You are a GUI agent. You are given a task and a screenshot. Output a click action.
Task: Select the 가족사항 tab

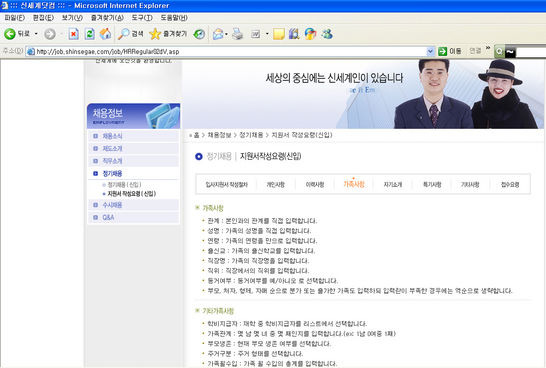pyautogui.click(x=354, y=184)
